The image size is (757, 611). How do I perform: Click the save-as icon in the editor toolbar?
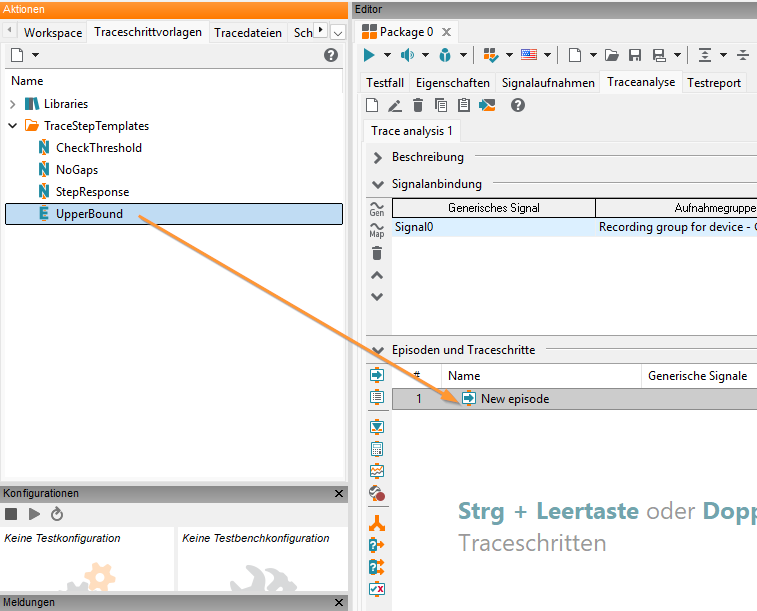point(659,56)
